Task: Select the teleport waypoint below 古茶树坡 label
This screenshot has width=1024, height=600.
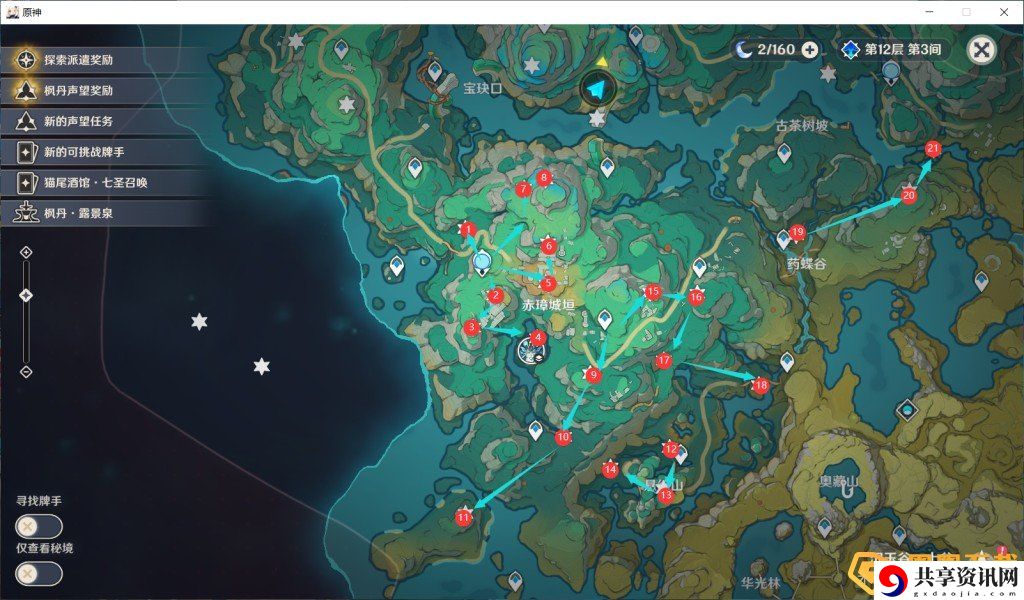Action: click(784, 153)
